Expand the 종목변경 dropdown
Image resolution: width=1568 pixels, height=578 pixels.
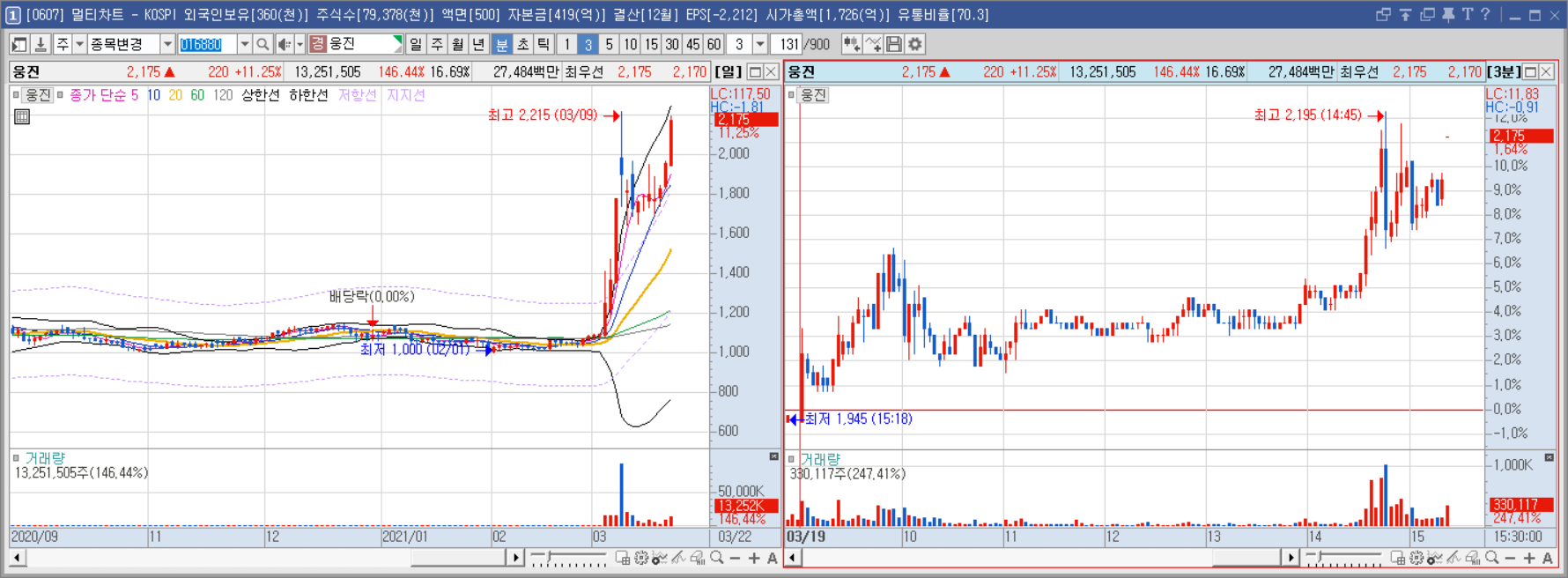point(167,44)
